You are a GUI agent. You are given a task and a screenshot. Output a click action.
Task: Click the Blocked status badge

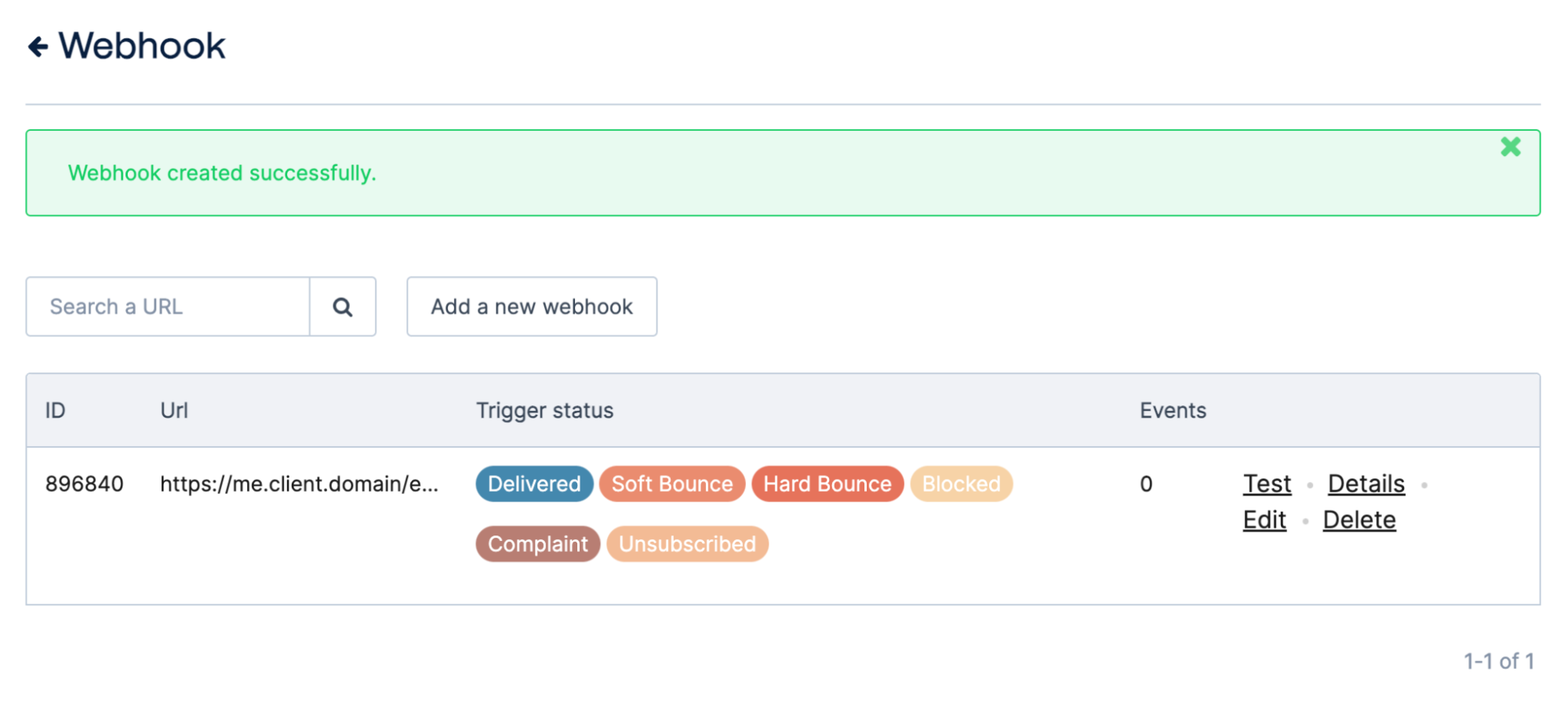click(961, 484)
